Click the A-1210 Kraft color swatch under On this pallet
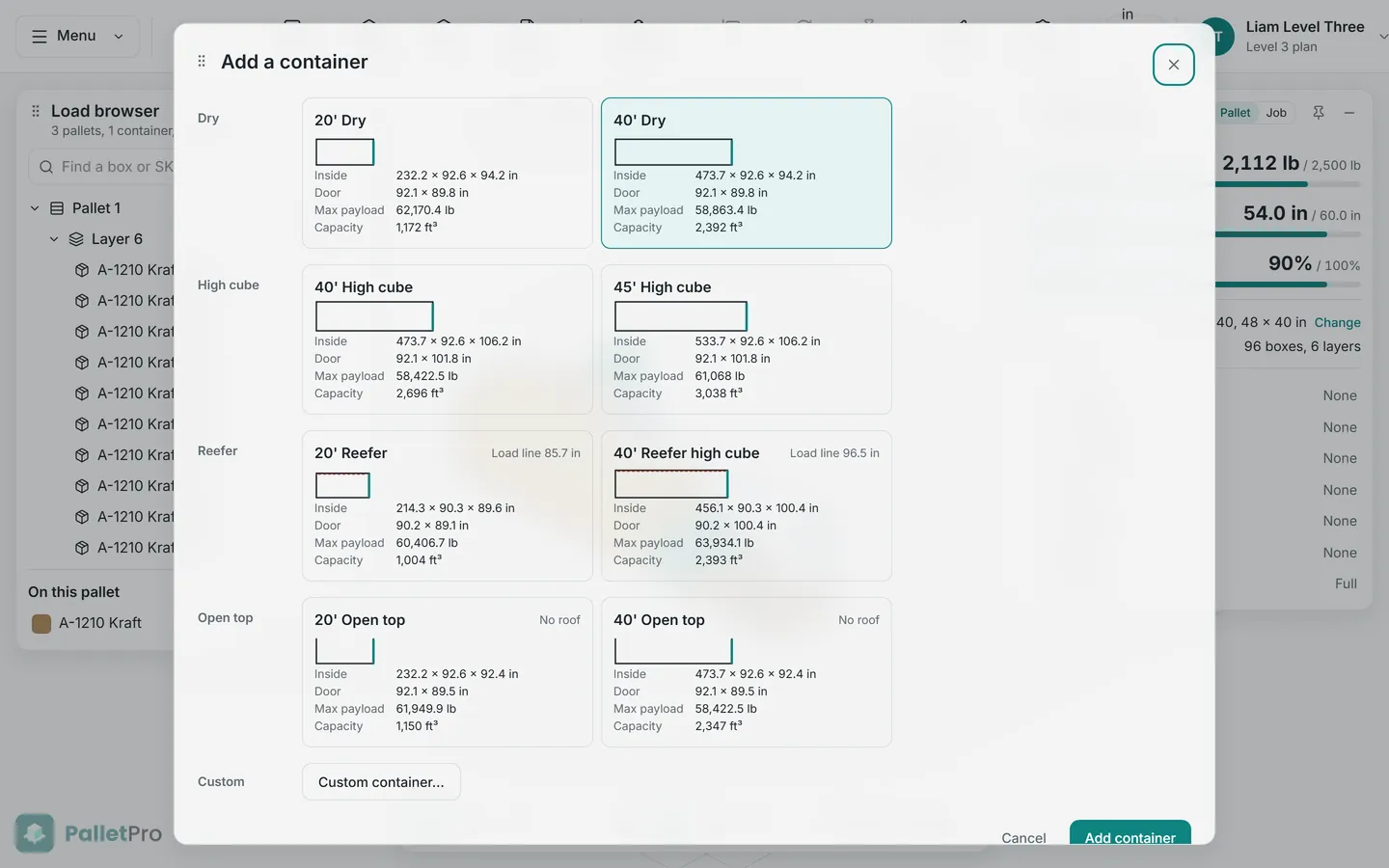The width and height of the screenshot is (1389, 868). [41, 623]
